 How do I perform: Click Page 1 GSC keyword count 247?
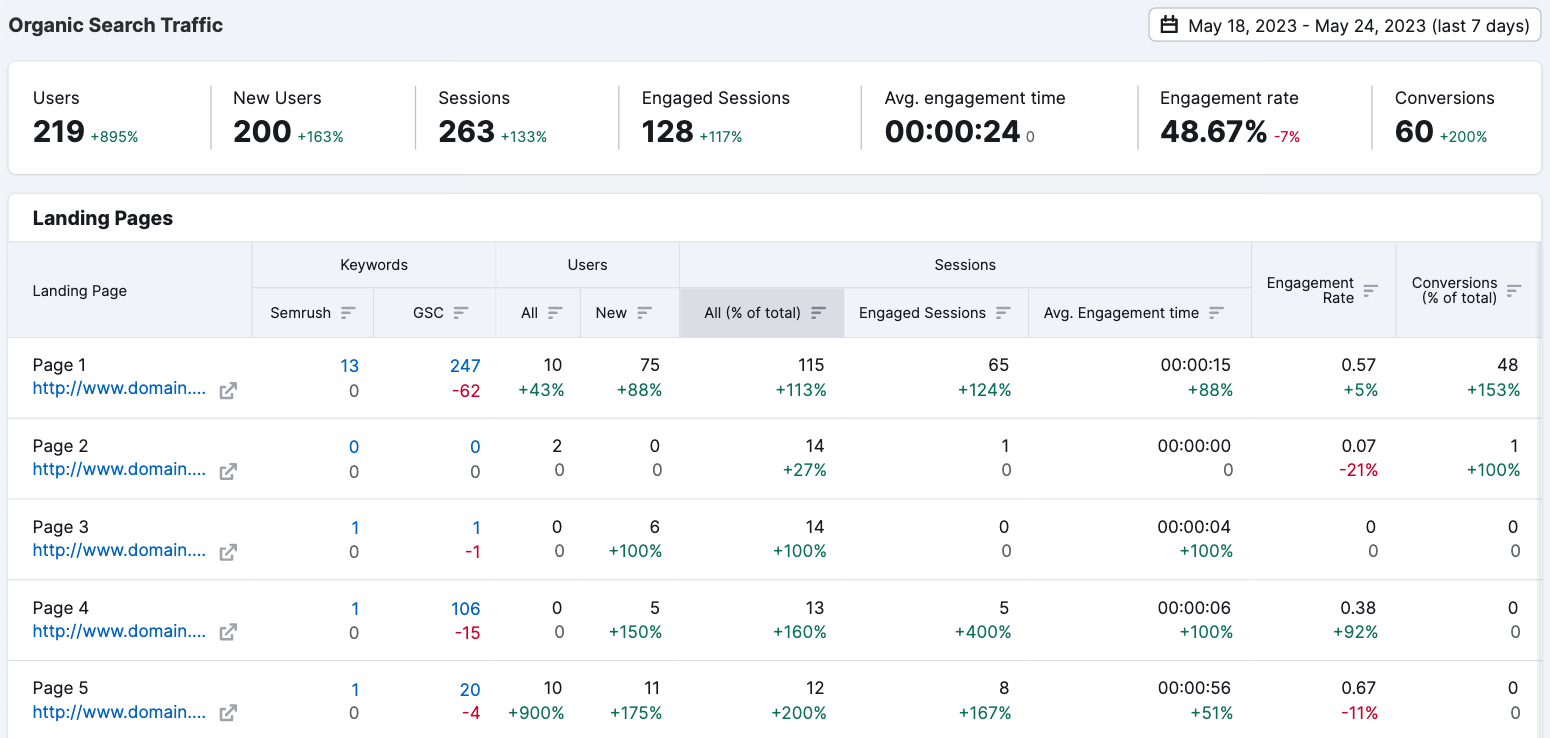(x=465, y=366)
